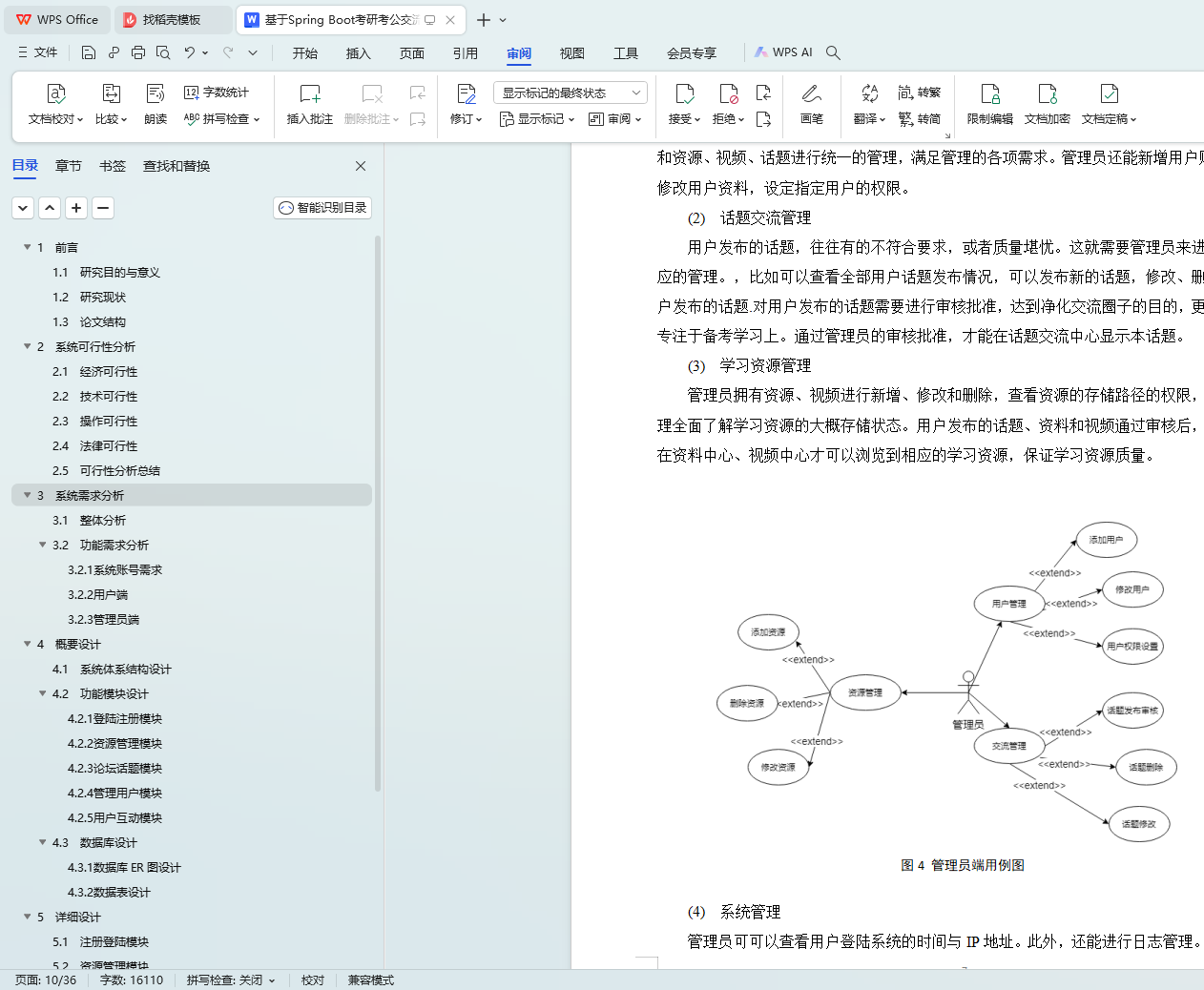Image resolution: width=1204 pixels, height=990 pixels.
Task: Click the 画笔 pen icon
Action: 812,93
